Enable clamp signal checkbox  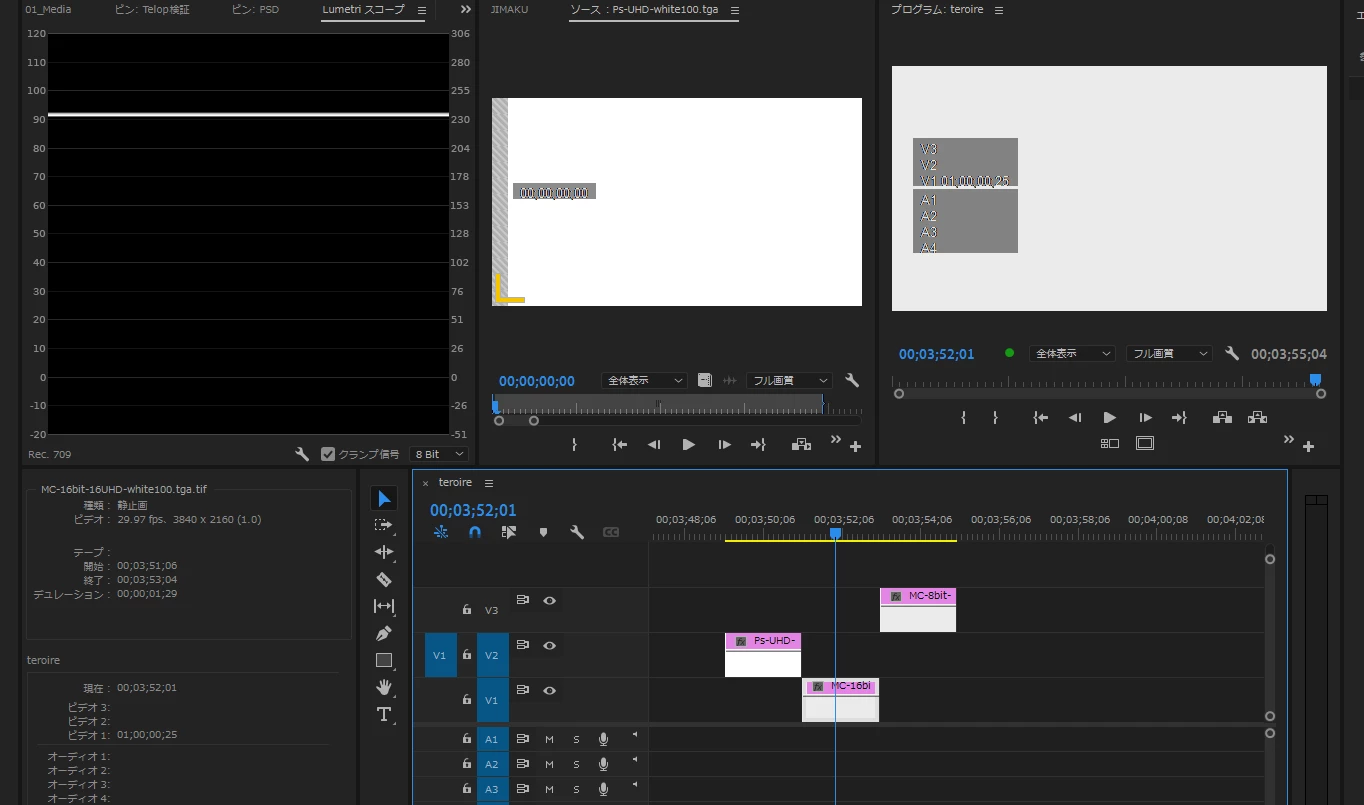[x=328, y=454]
